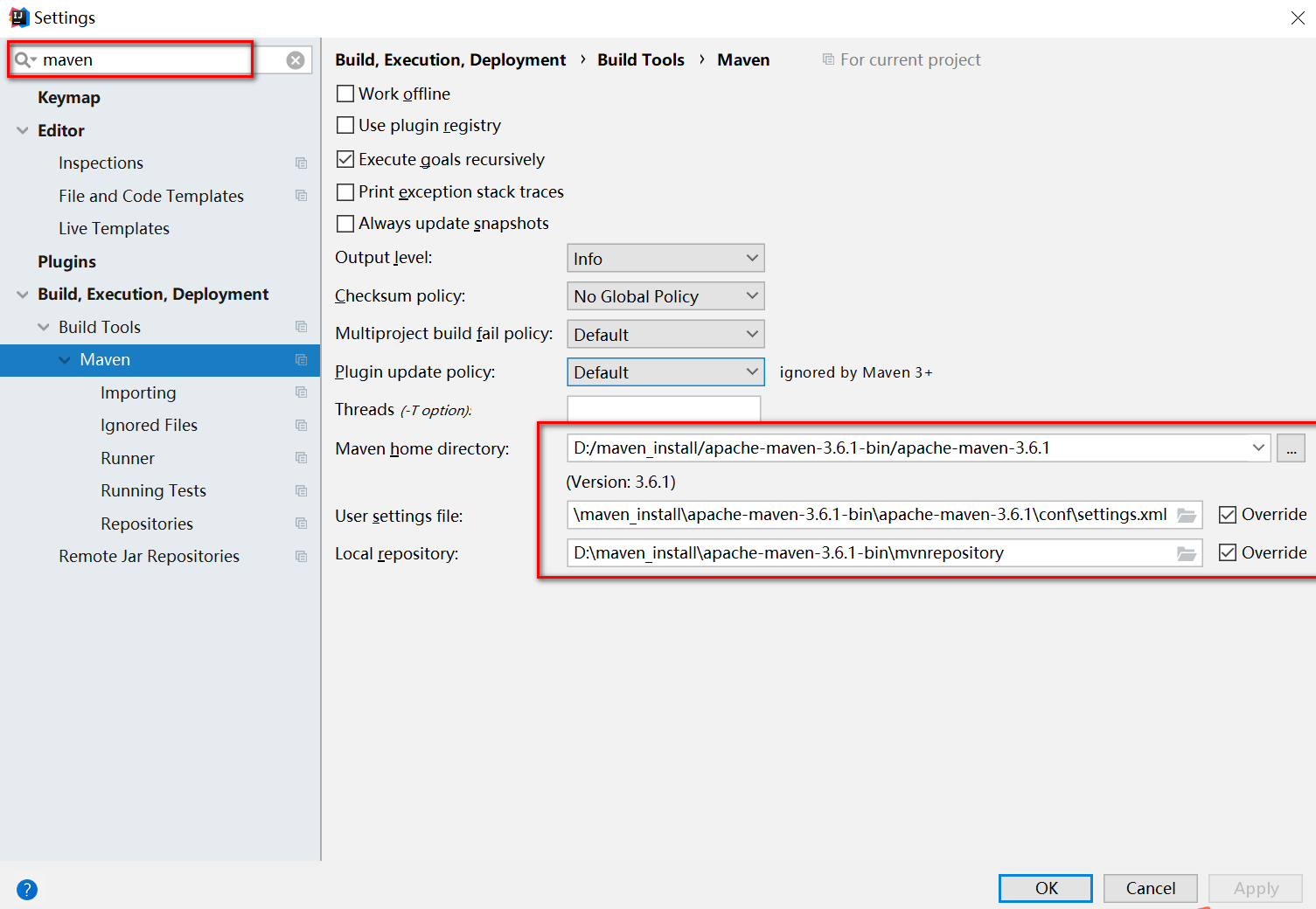Select Runner under Maven
1316x909 pixels.
128,458
